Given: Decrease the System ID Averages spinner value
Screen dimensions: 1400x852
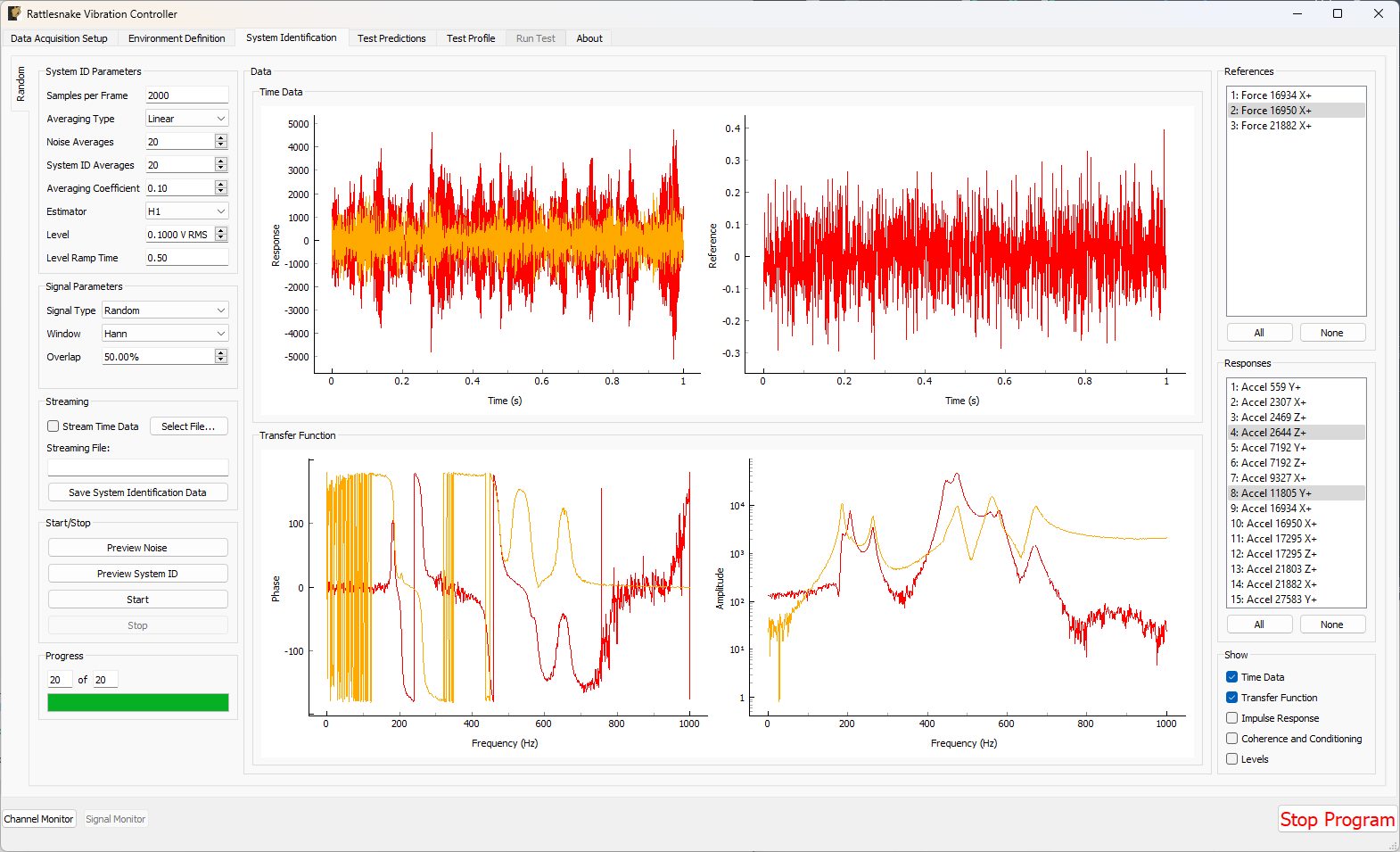Looking at the screenshot, I should 221,169.
